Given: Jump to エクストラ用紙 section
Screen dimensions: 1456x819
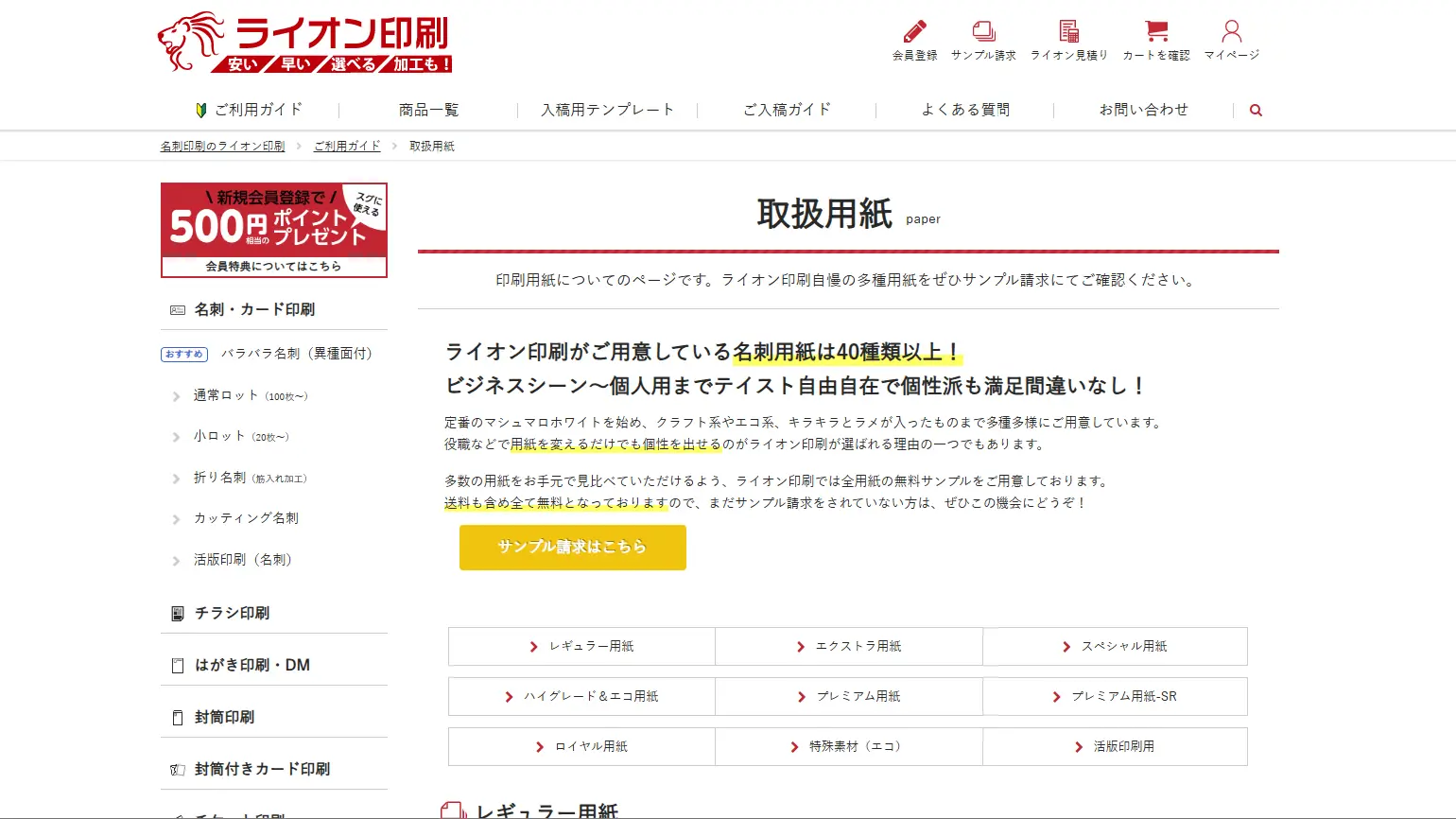Looking at the screenshot, I should [x=849, y=647].
